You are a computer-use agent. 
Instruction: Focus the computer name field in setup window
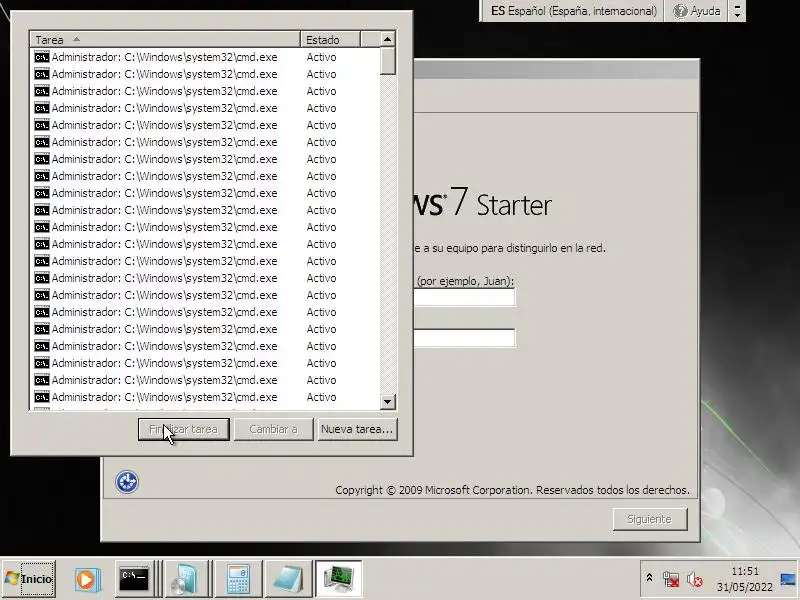point(464,338)
